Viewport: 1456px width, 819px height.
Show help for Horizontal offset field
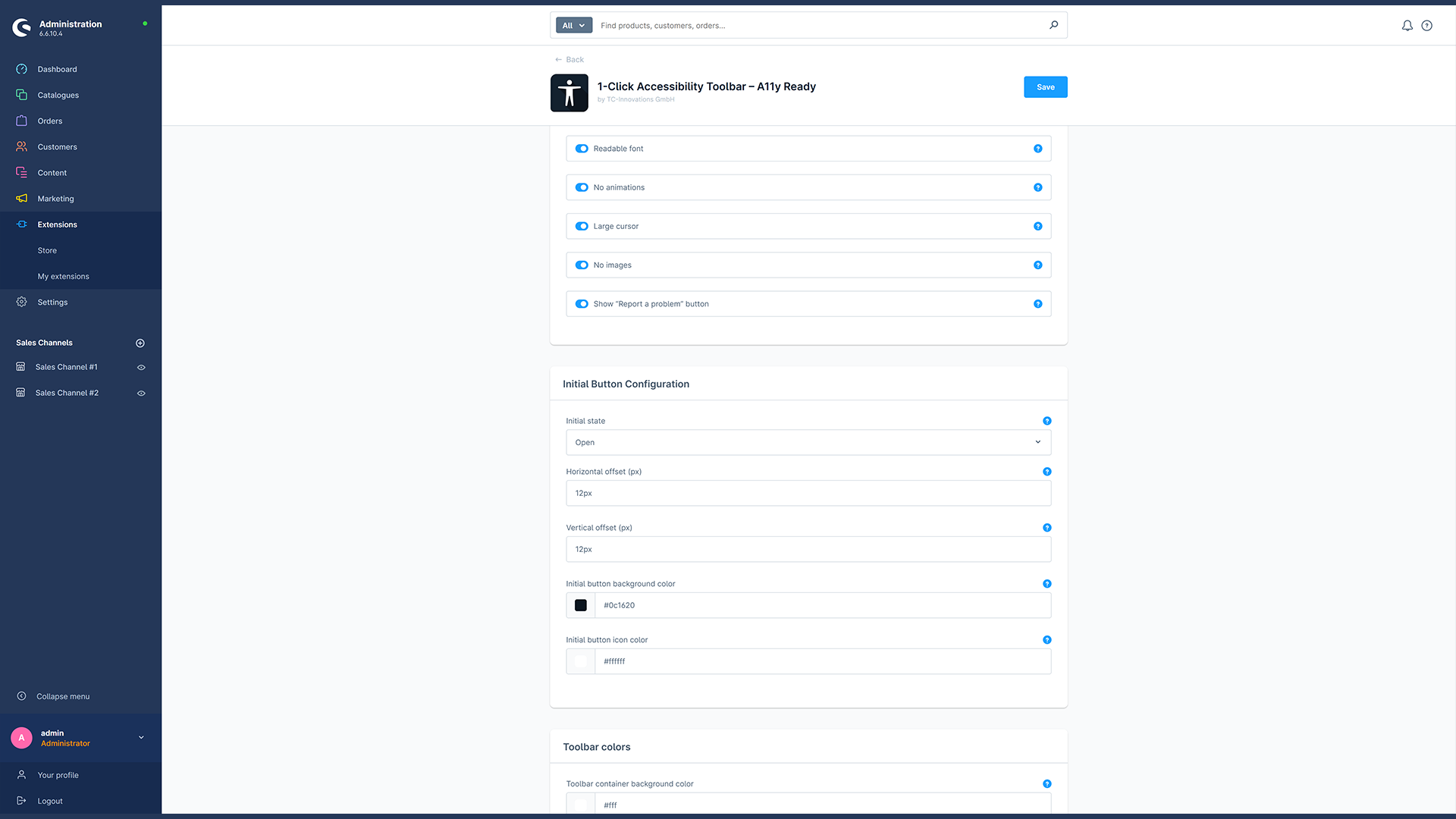coord(1046,472)
